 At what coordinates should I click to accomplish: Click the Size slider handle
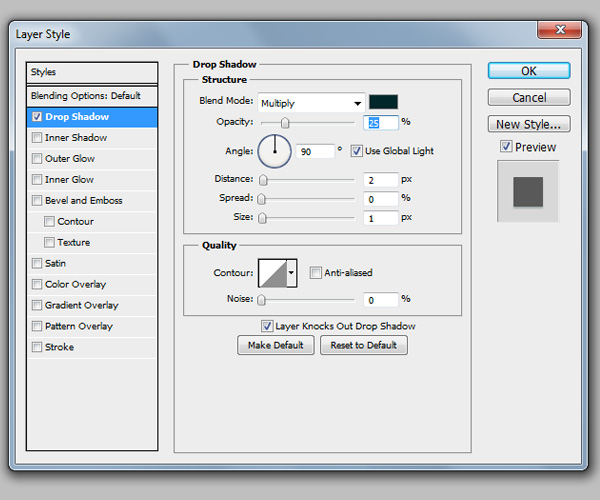pyautogui.click(x=262, y=218)
